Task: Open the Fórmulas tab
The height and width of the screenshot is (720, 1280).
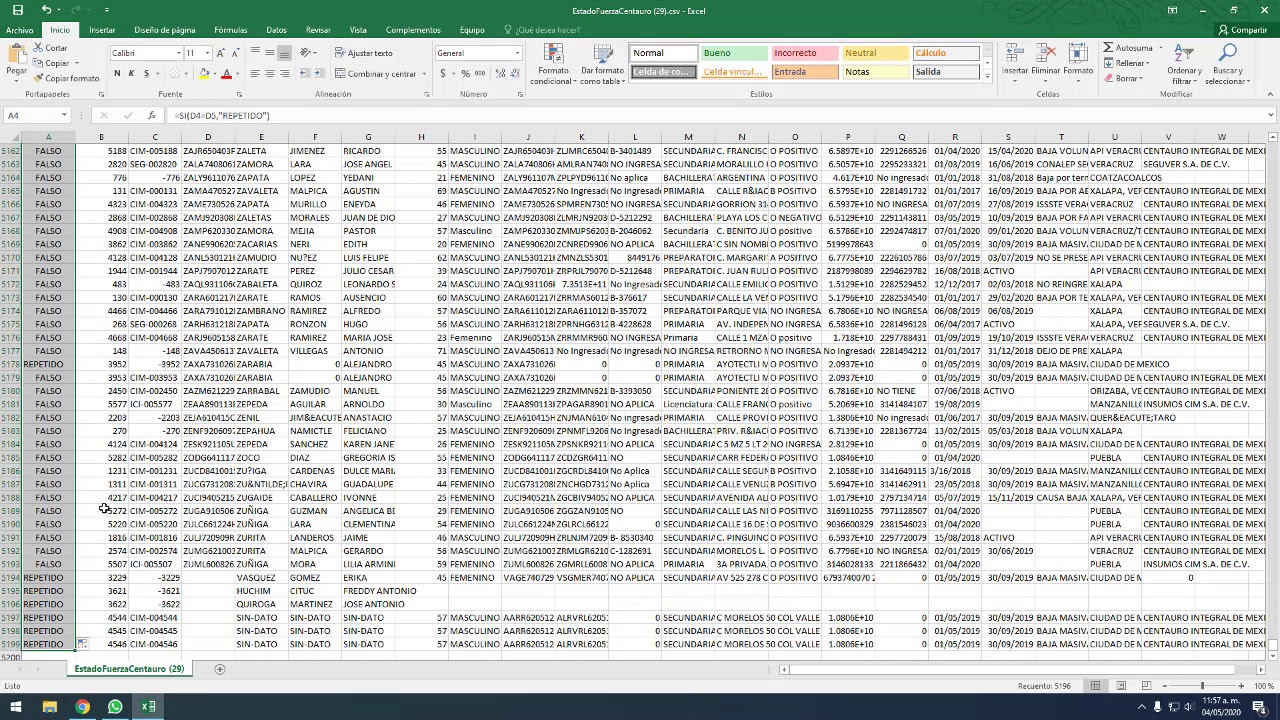Action: [x=230, y=30]
